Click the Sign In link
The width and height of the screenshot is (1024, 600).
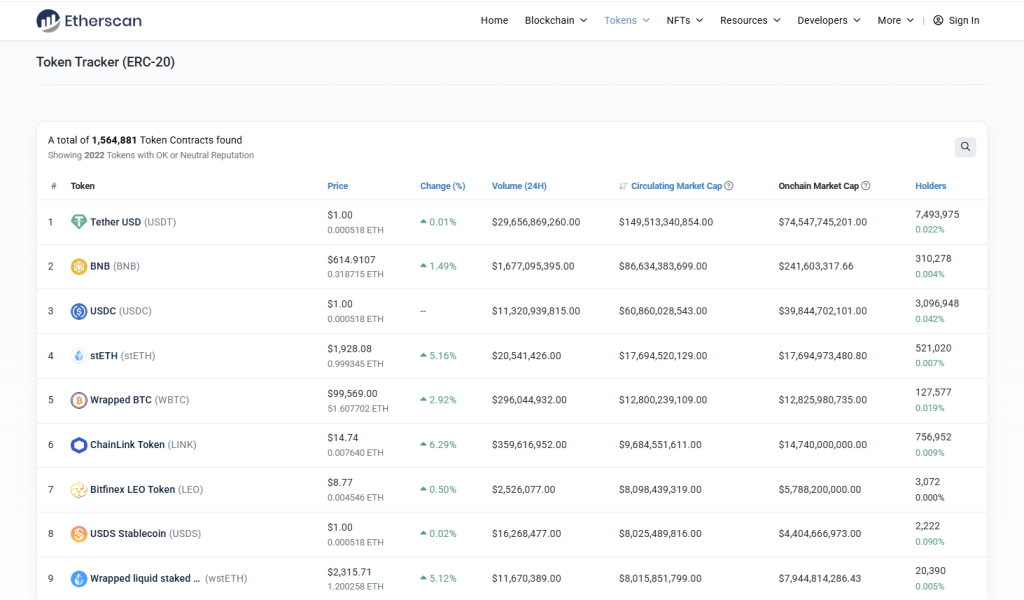pyautogui.click(x=964, y=20)
